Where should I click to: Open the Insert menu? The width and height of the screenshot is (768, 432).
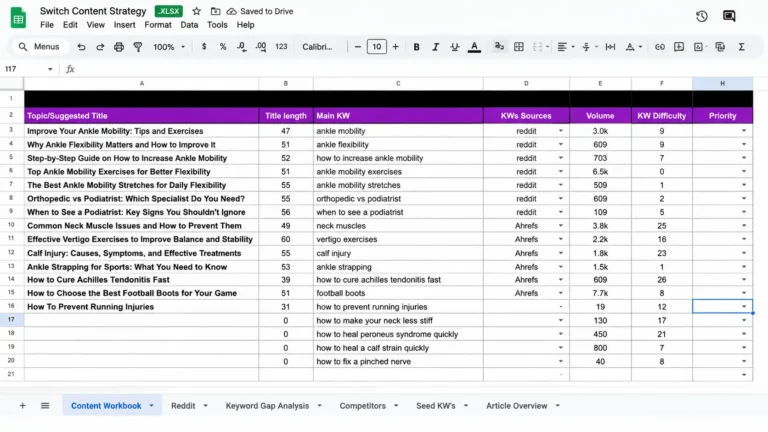coord(124,25)
